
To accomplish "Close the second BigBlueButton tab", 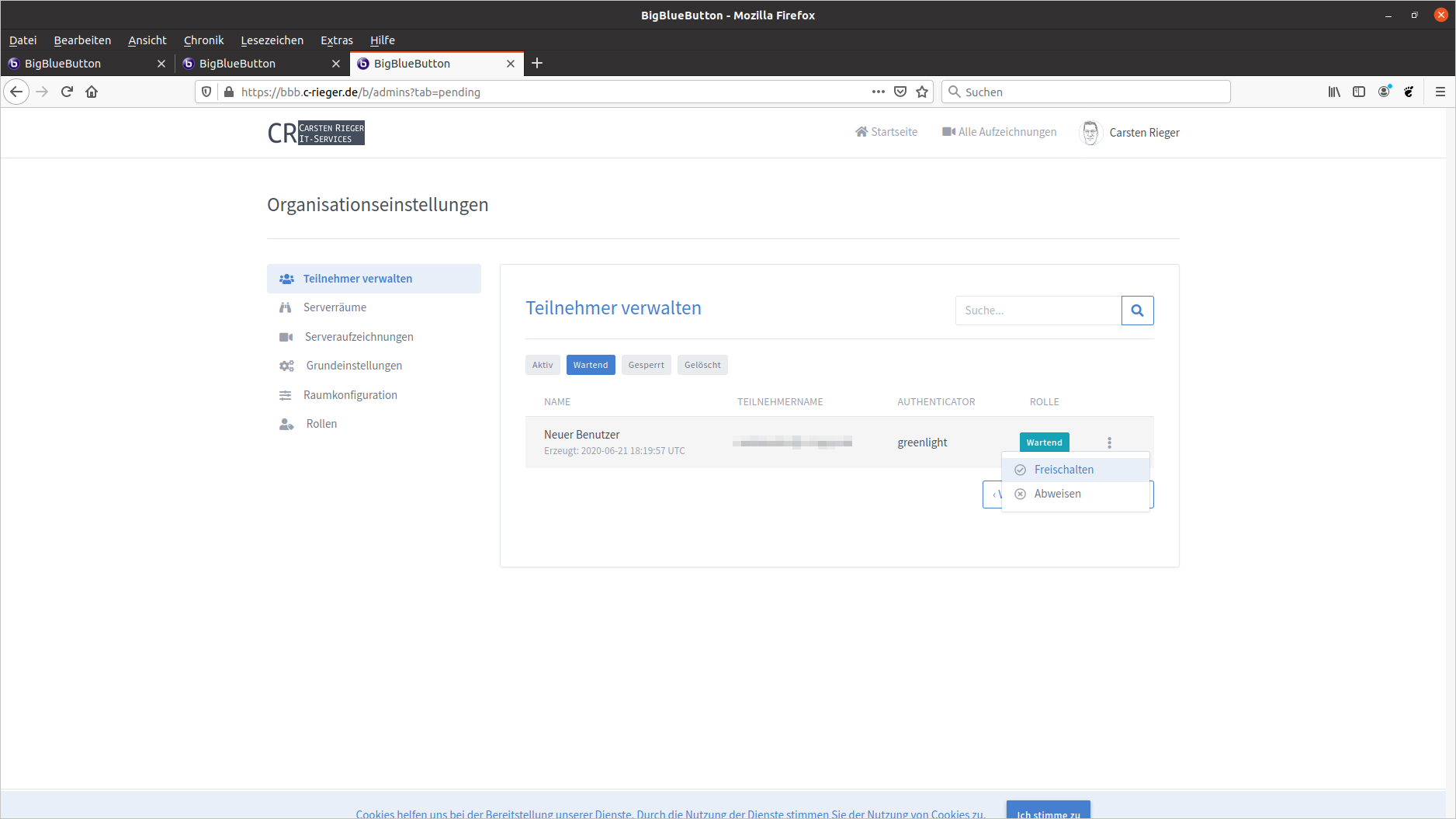I will pos(336,64).
